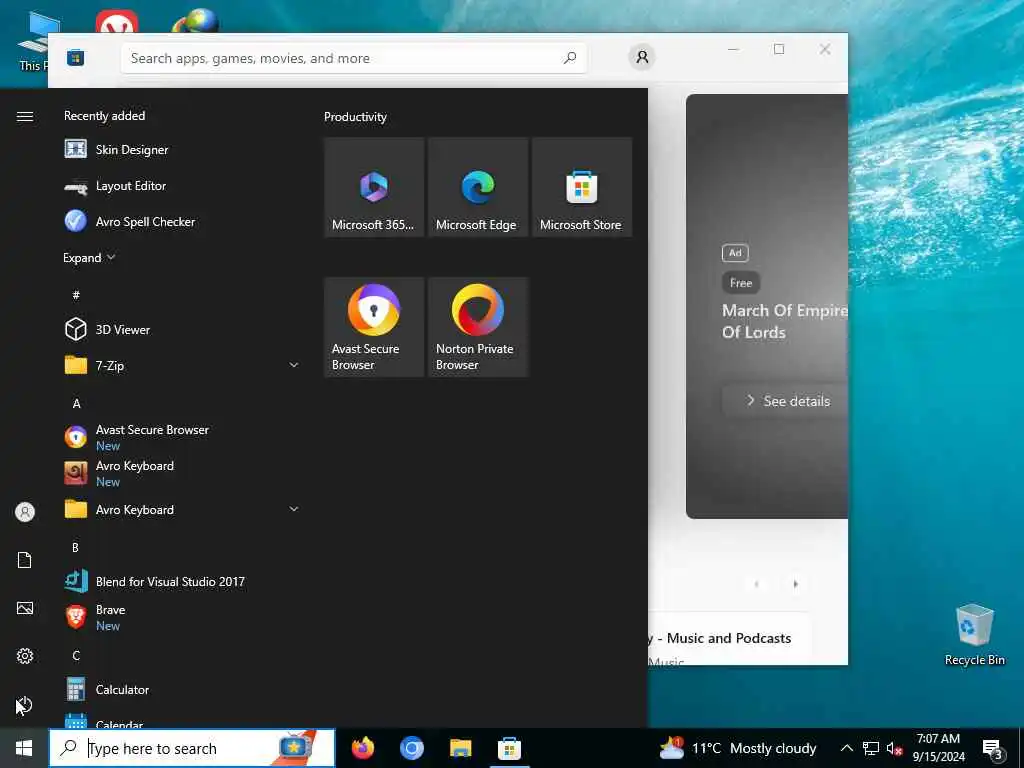Expand the 7-Zip folder
The image size is (1024, 768).
coord(181,366)
